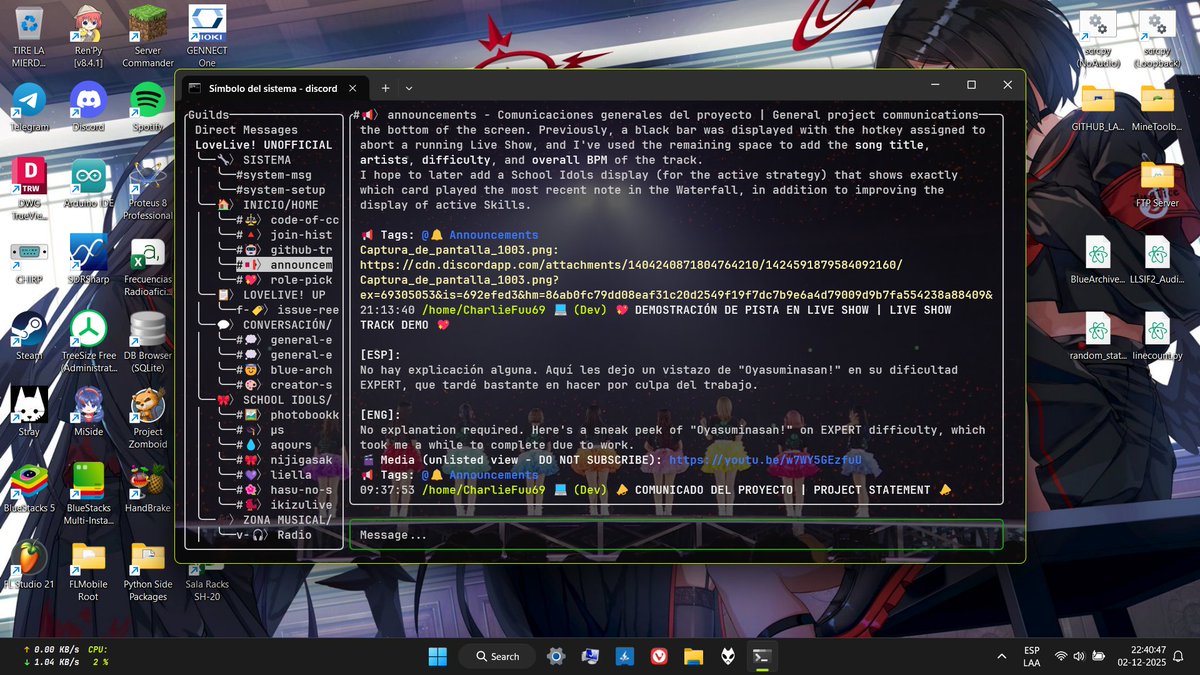This screenshot has height=675, width=1200.
Task: Select the TreeSize Free desktop icon
Action: [x=88, y=342]
